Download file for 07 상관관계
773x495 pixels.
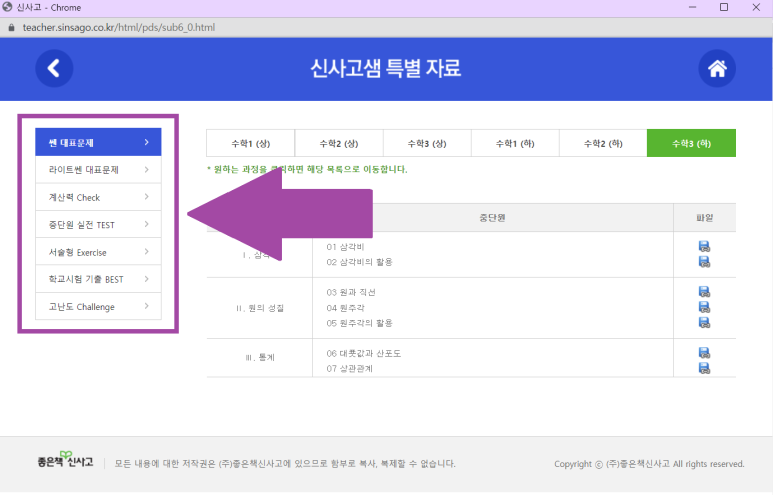(704, 368)
